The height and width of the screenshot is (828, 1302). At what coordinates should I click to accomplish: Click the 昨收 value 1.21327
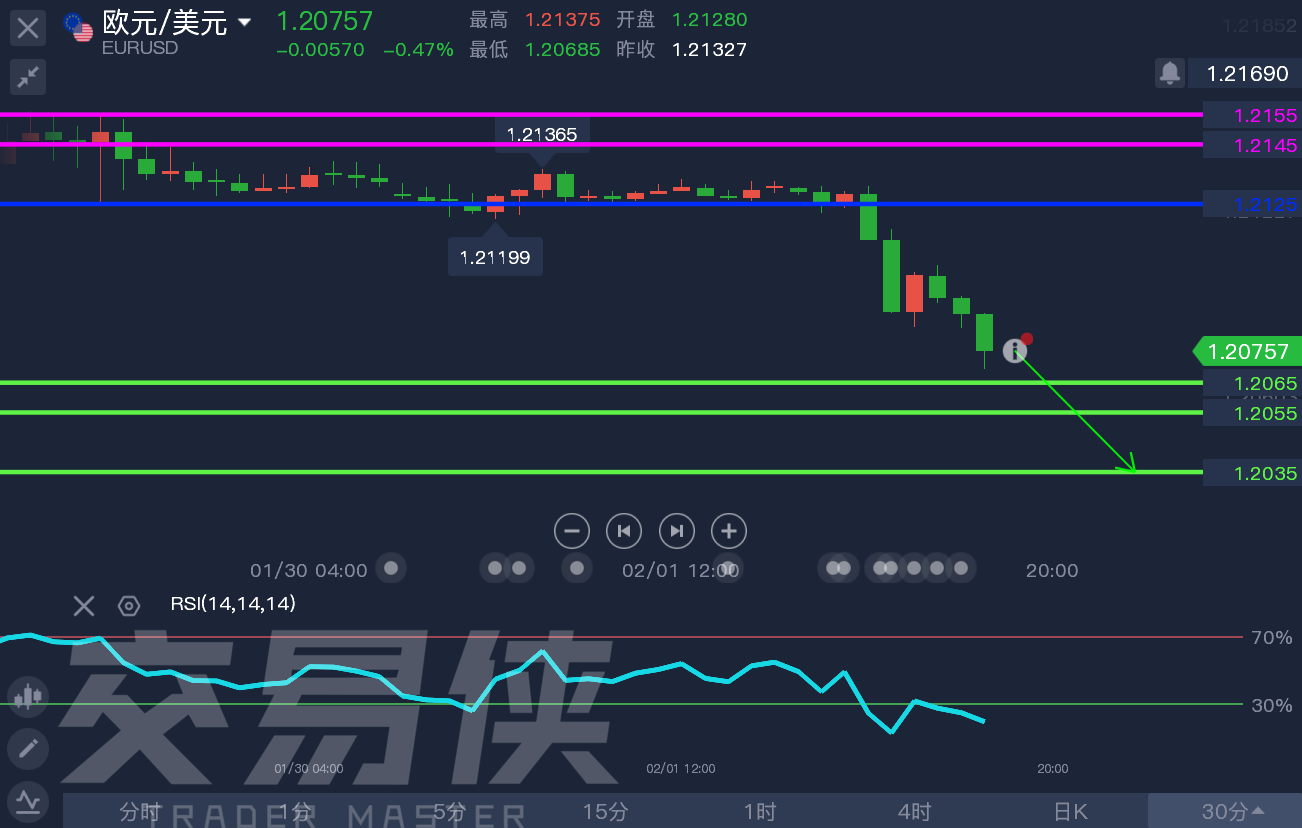(709, 49)
